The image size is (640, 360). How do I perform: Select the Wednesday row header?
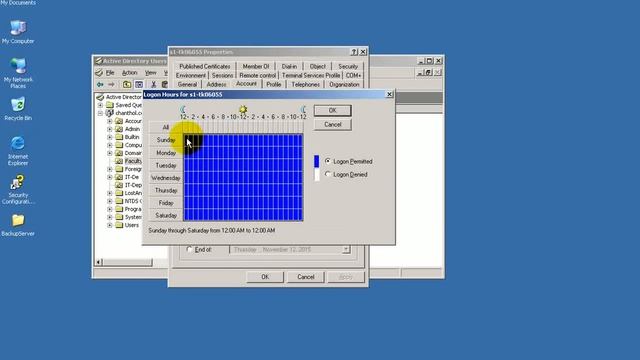pos(165,178)
